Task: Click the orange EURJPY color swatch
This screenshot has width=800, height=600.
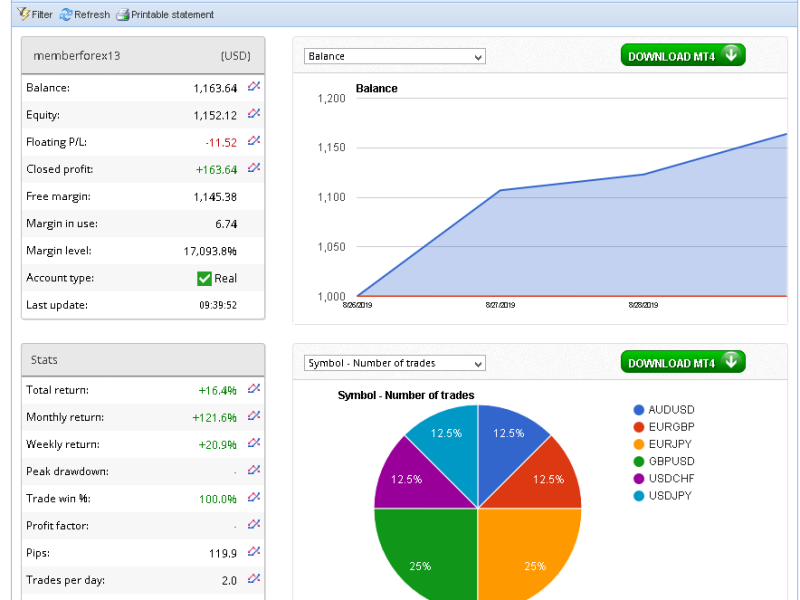Action: [x=639, y=444]
